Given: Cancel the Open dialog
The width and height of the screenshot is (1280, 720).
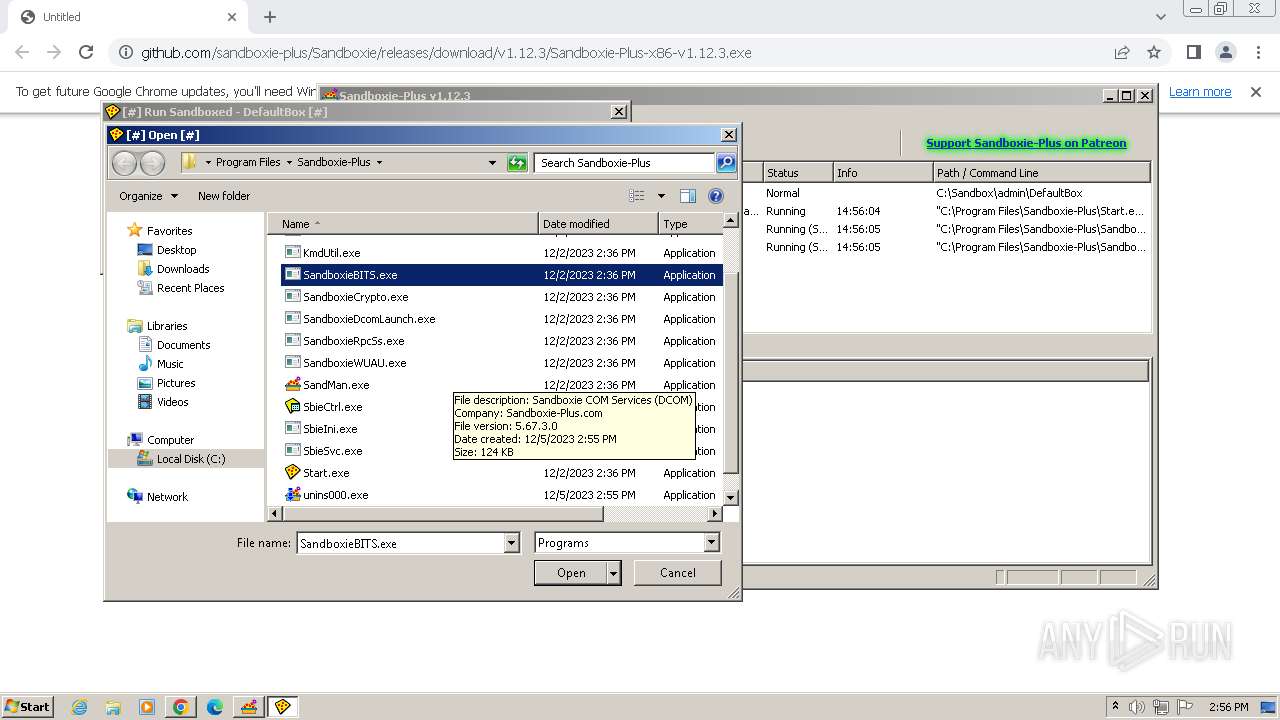Looking at the screenshot, I should (677, 573).
